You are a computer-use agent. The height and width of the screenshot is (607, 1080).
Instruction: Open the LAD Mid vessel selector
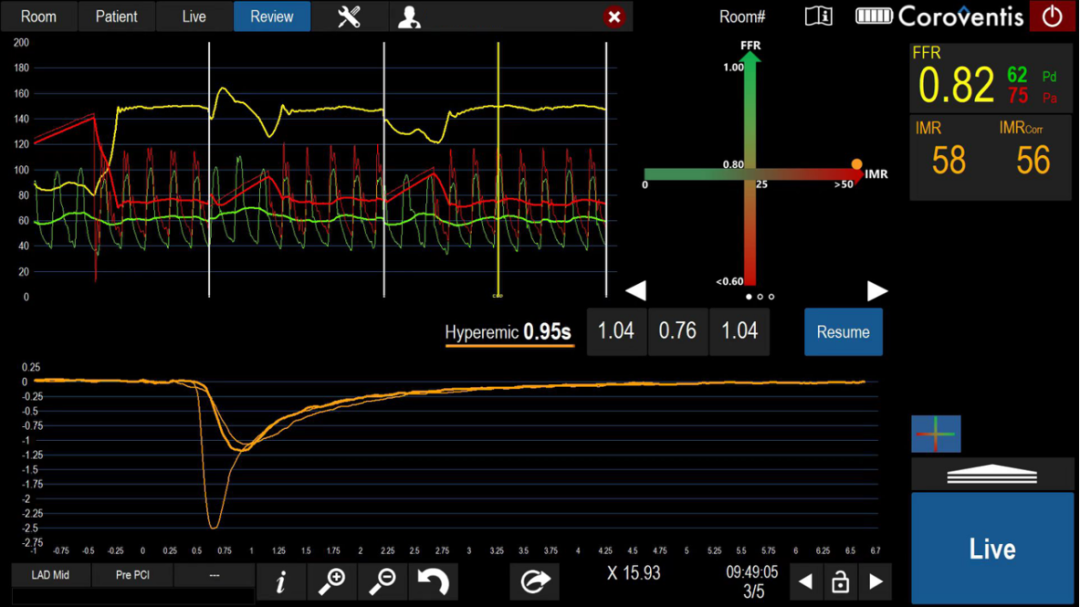tap(50, 576)
